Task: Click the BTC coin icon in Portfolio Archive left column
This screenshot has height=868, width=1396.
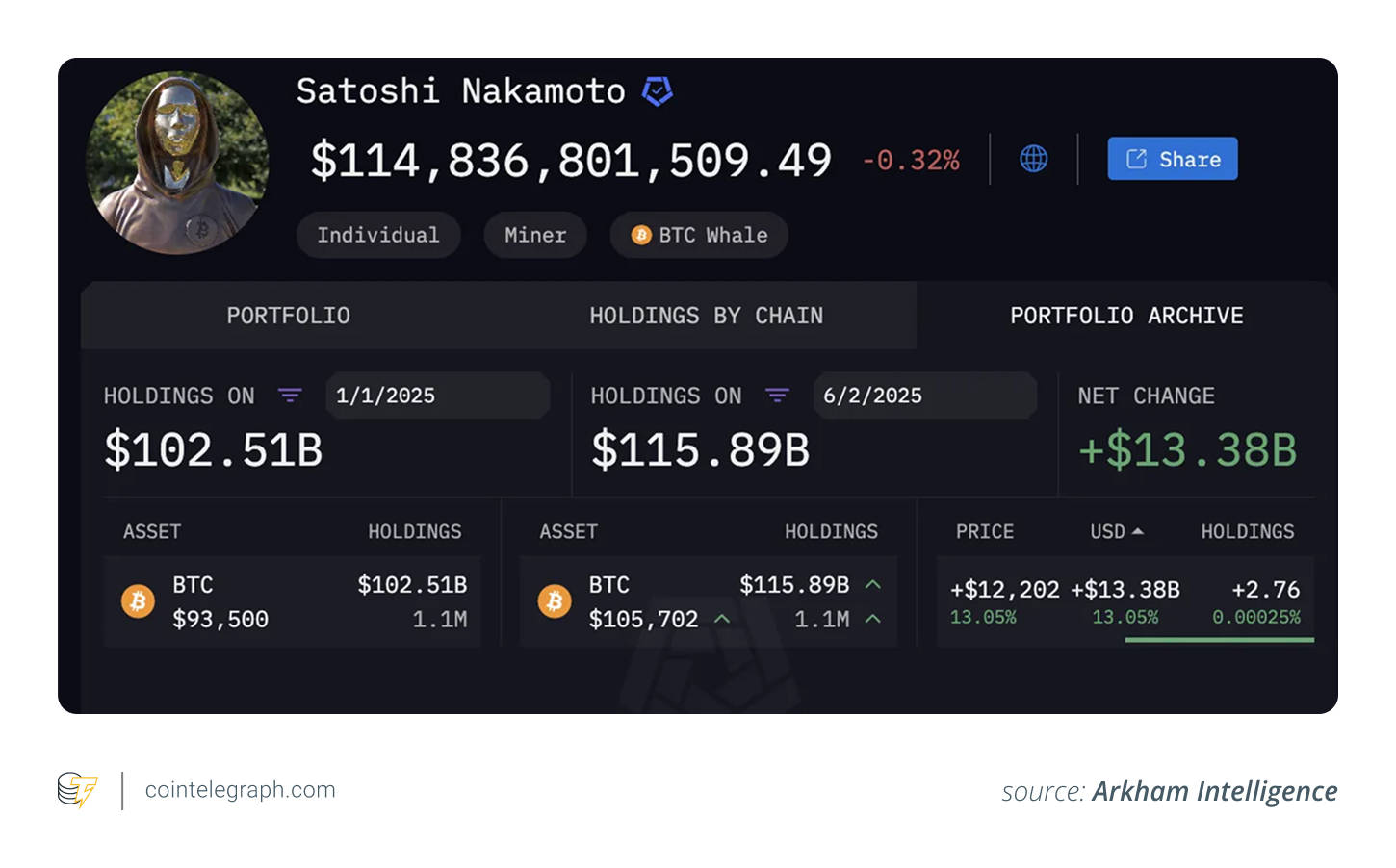Action: point(139,600)
